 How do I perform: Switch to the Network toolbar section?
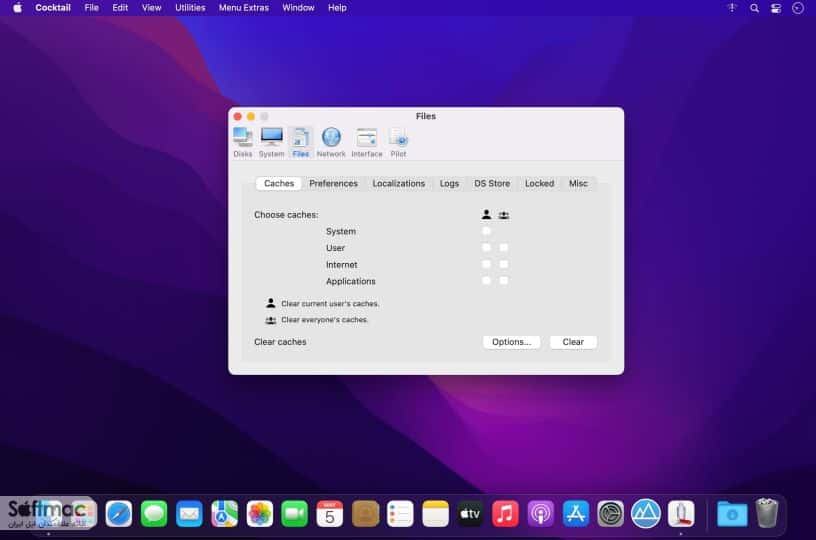point(331,142)
